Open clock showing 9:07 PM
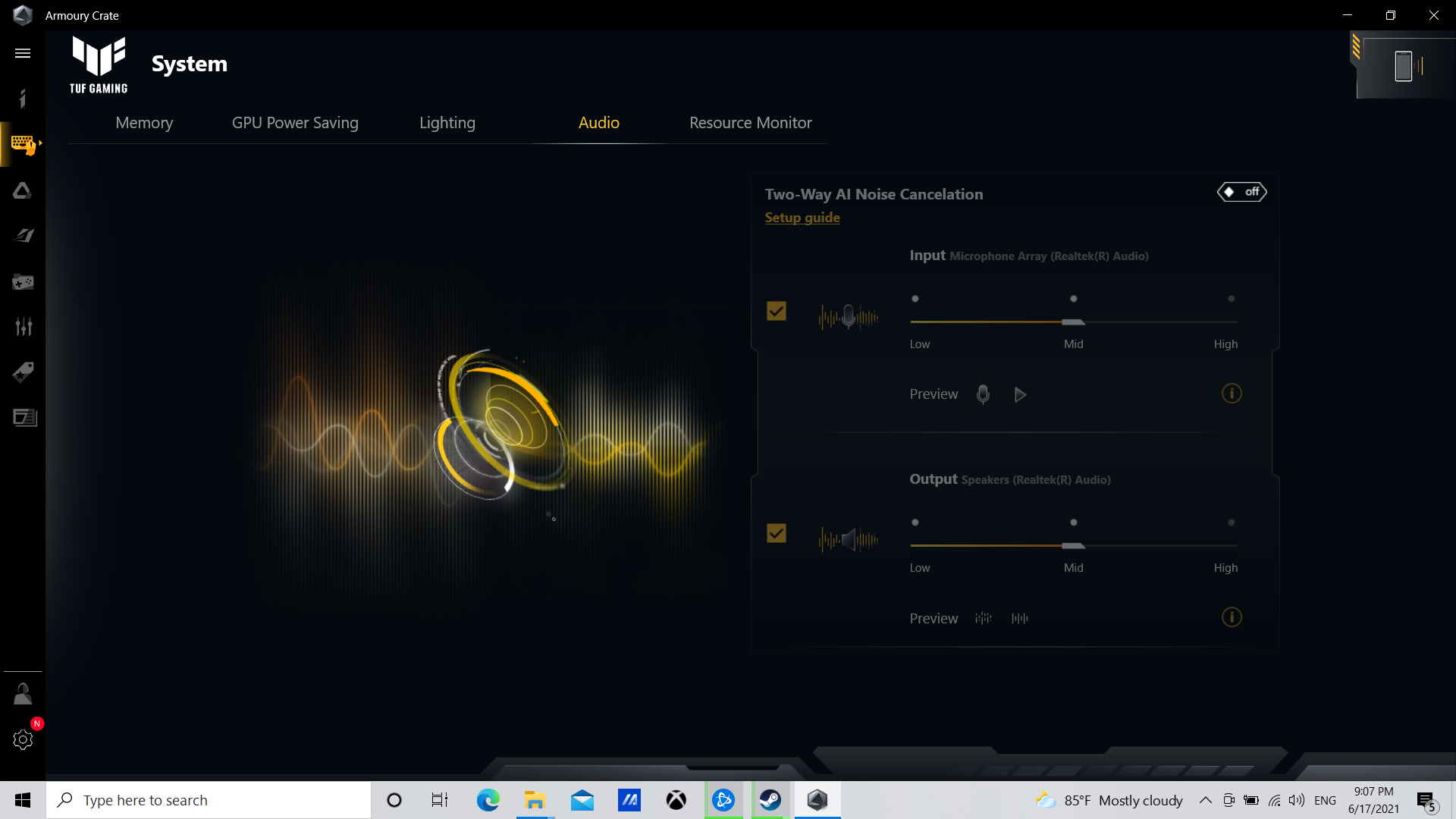The height and width of the screenshot is (819, 1456). click(x=1373, y=800)
